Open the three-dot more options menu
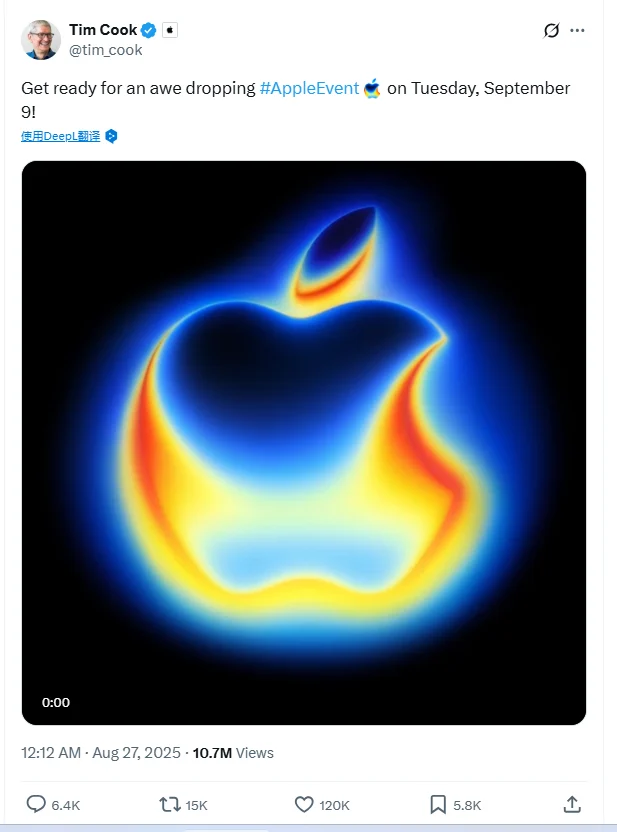 pyautogui.click(x=578, y=31)
